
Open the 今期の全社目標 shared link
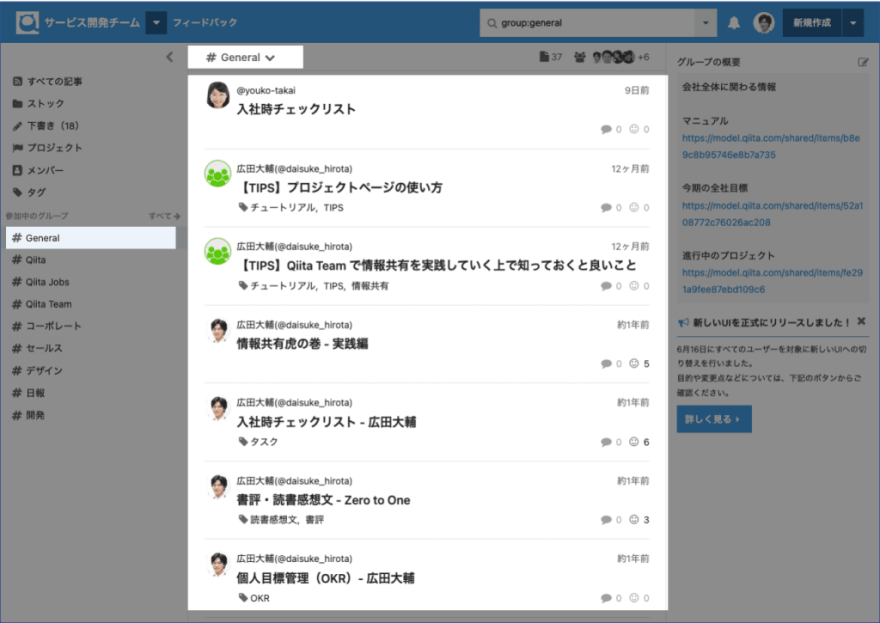pos(772,214)
